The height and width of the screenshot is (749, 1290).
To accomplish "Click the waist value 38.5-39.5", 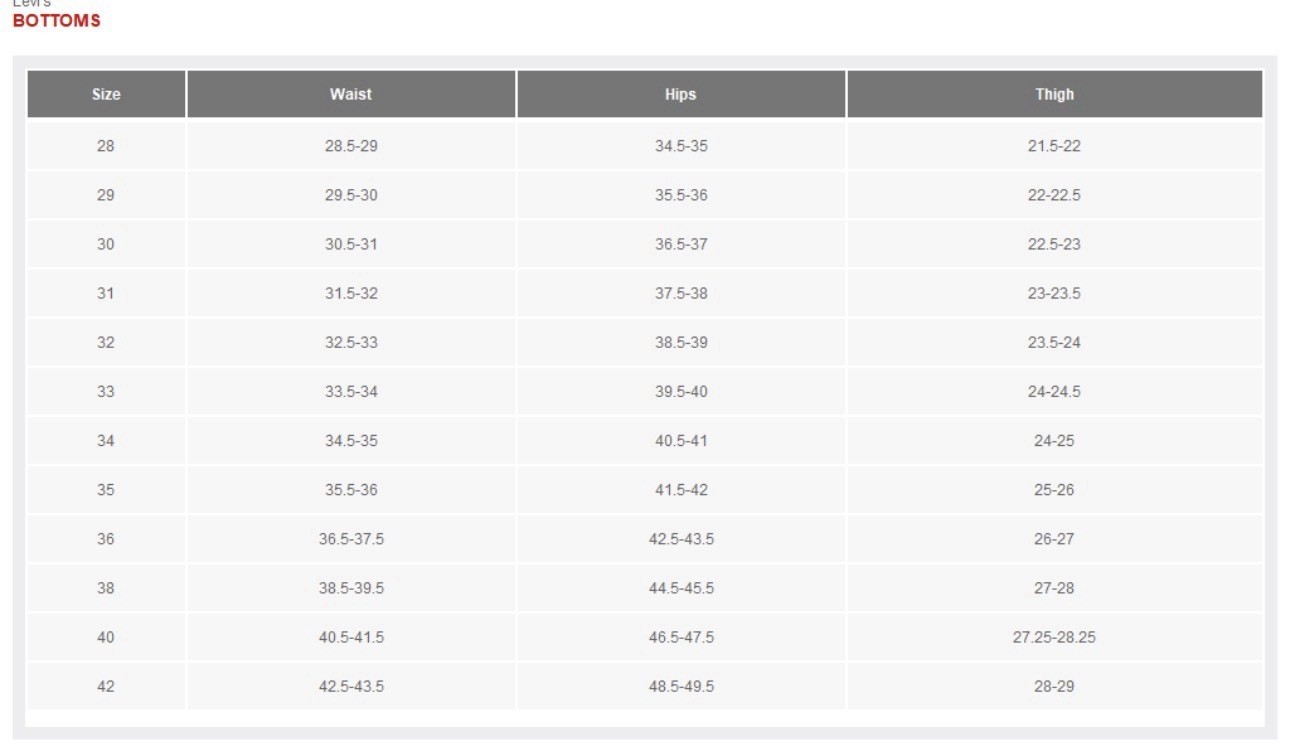I will point(351,588).
